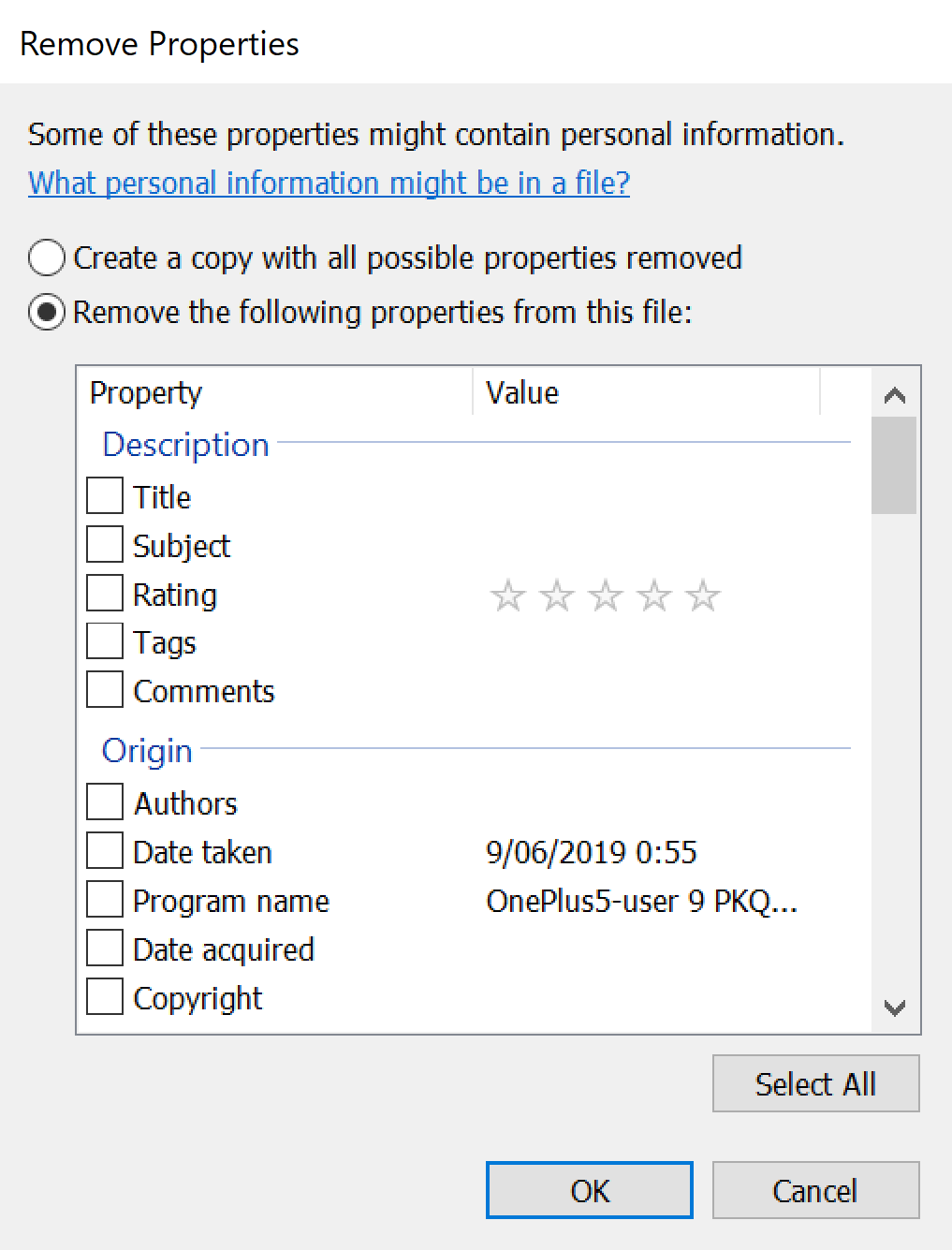The image size is (952, 1250).
Task: Click the Property column header
Action: click(277, 392)
